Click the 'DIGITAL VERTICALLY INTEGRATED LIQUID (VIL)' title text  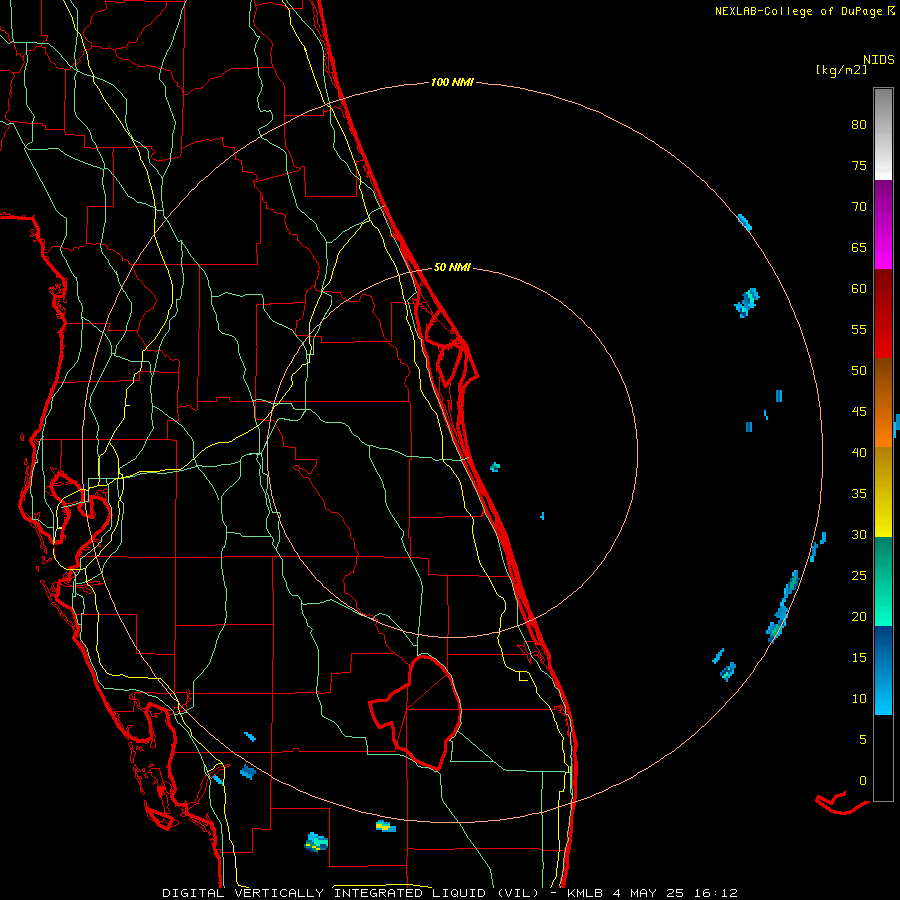[351, 893]
